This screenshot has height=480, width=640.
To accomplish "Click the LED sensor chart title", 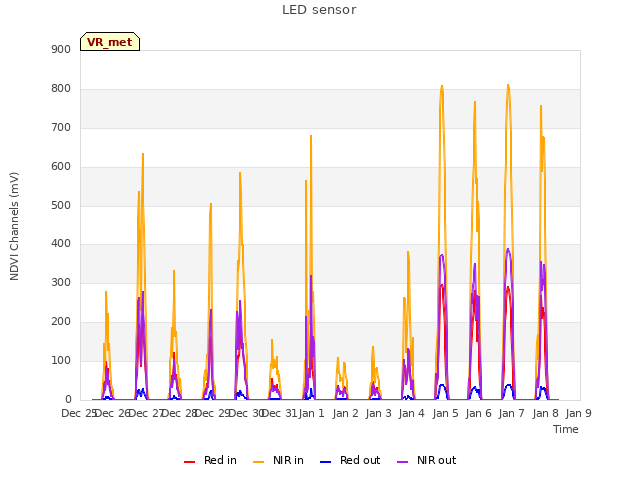I will [x=319, y=10].
